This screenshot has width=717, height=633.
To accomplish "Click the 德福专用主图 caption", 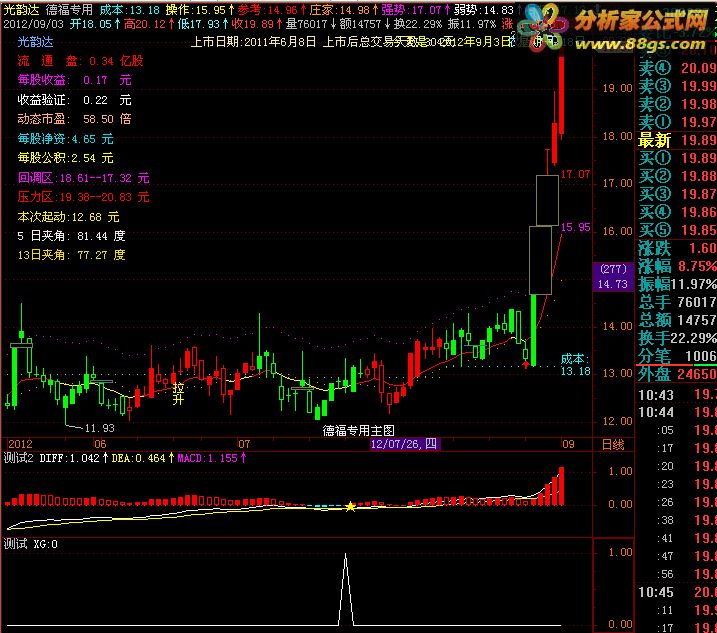I will click(358, 430).
